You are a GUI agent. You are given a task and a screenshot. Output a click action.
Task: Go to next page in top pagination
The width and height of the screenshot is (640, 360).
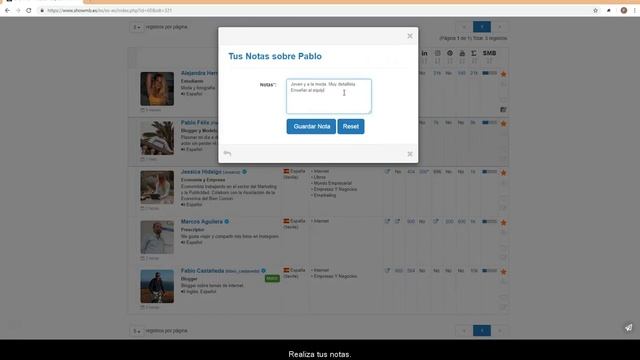pos(500,27)
